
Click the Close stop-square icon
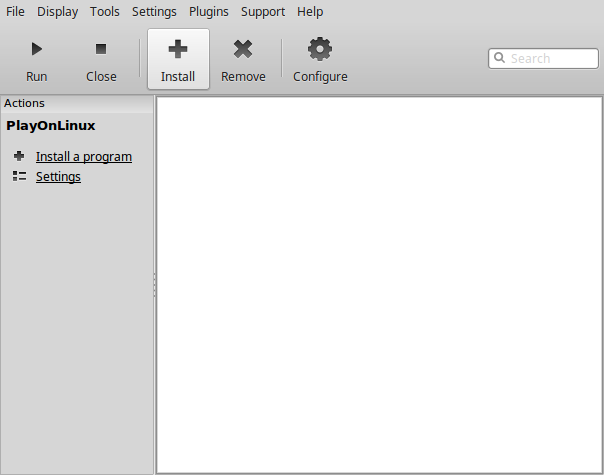coord(101,49)
